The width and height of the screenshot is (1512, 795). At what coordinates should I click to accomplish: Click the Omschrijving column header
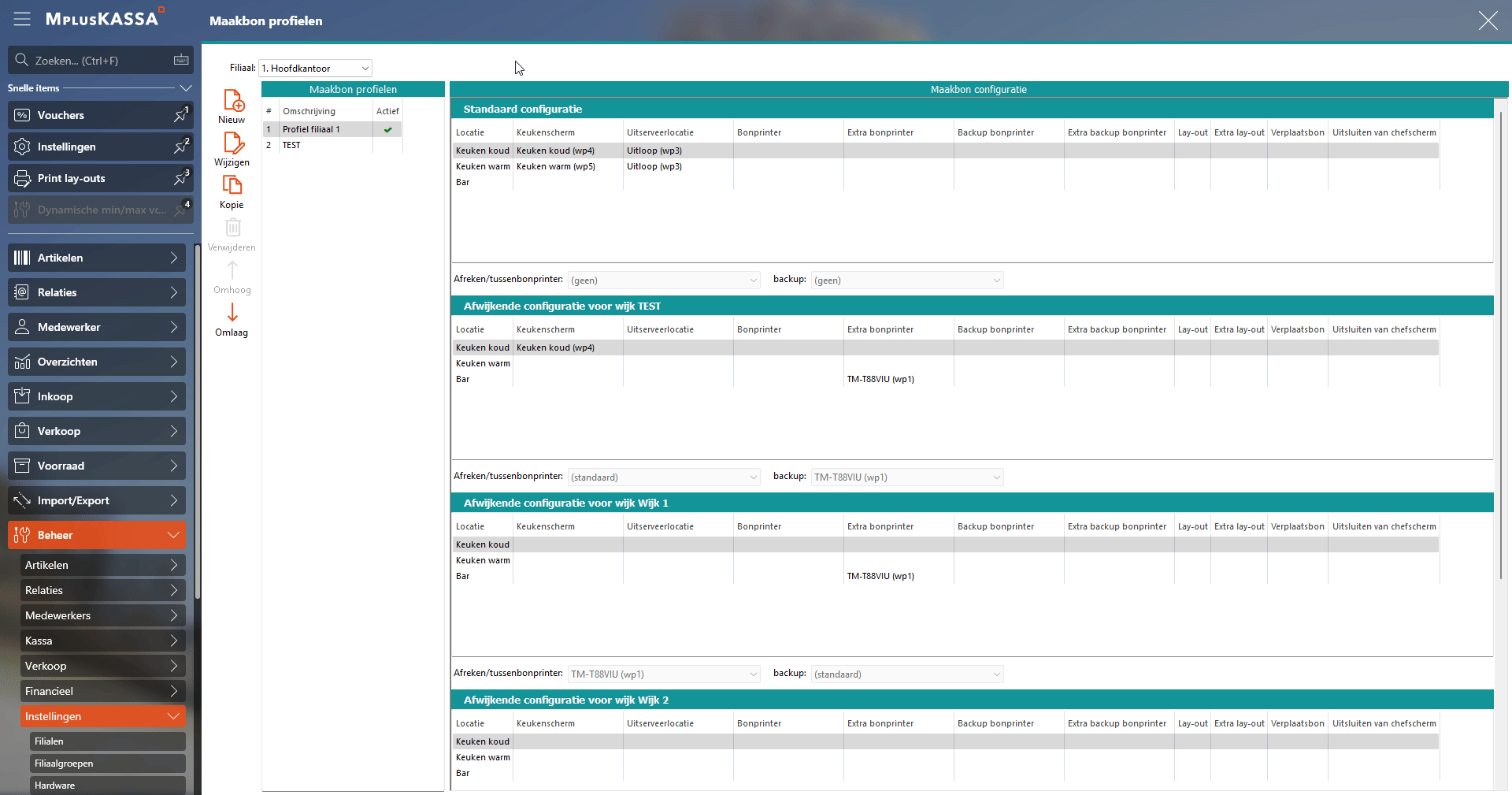pos(326,111)
